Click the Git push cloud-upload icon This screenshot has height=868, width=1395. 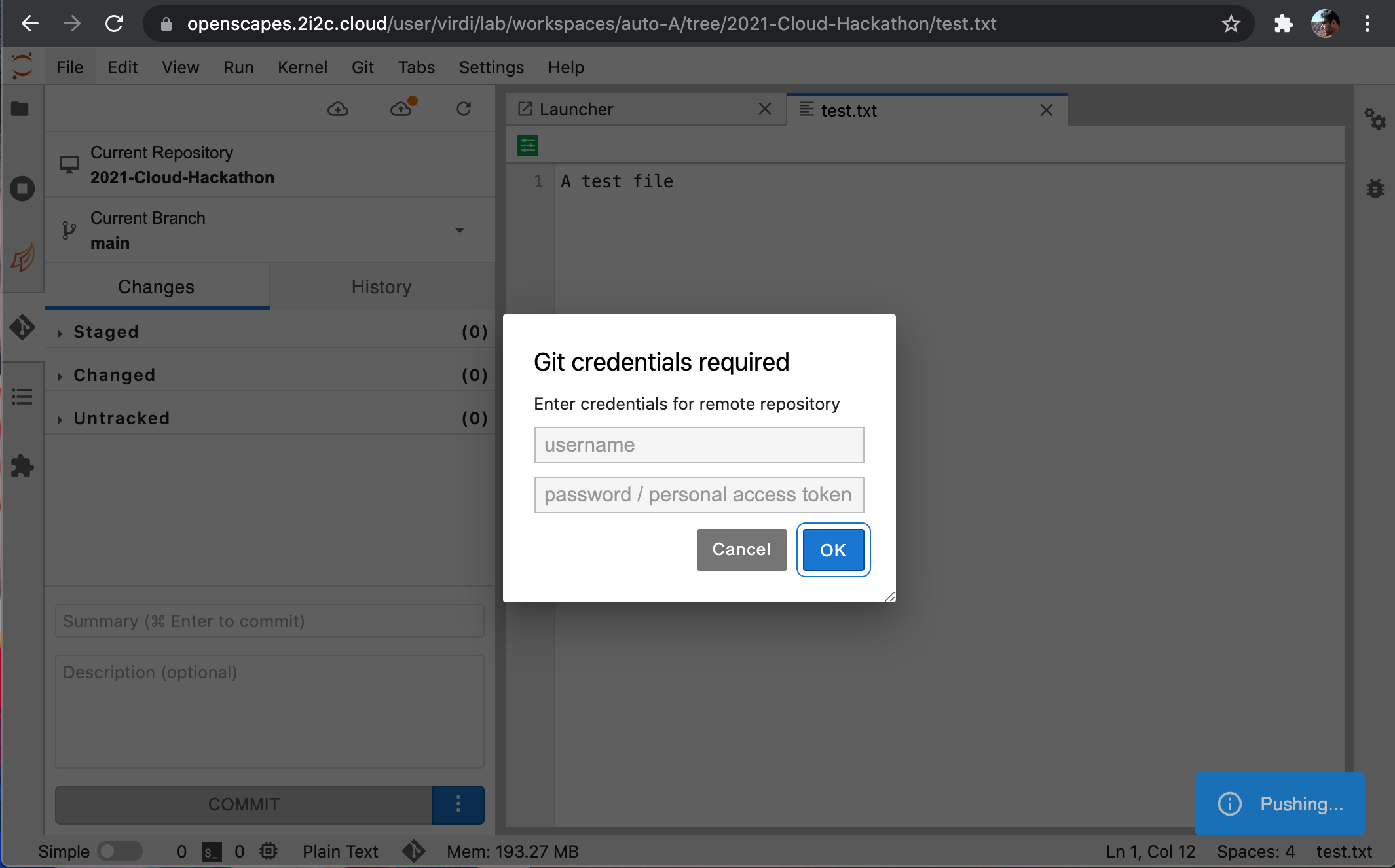401,109
